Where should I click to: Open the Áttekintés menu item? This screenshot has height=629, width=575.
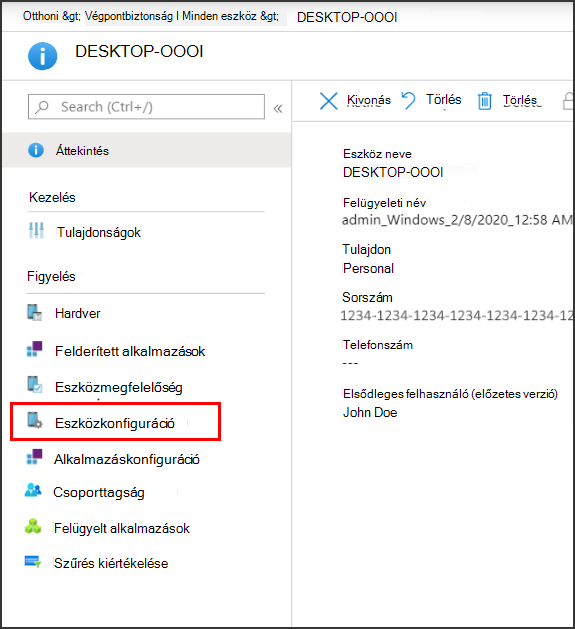[147, 150]
